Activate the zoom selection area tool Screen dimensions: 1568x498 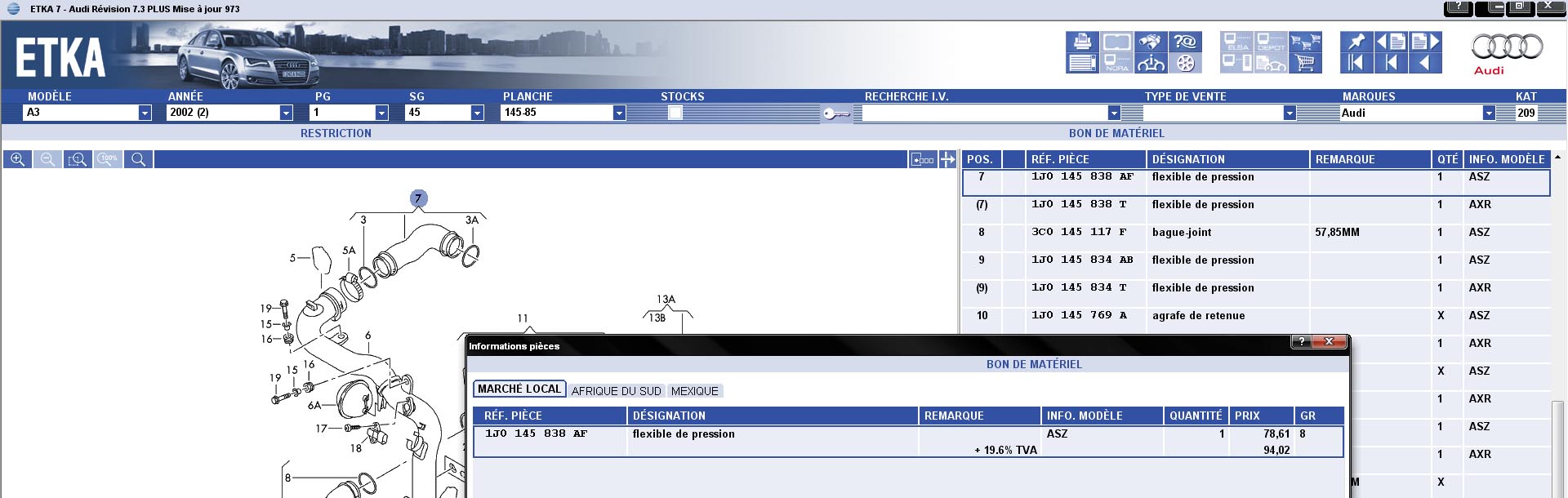tap(78, 159)
